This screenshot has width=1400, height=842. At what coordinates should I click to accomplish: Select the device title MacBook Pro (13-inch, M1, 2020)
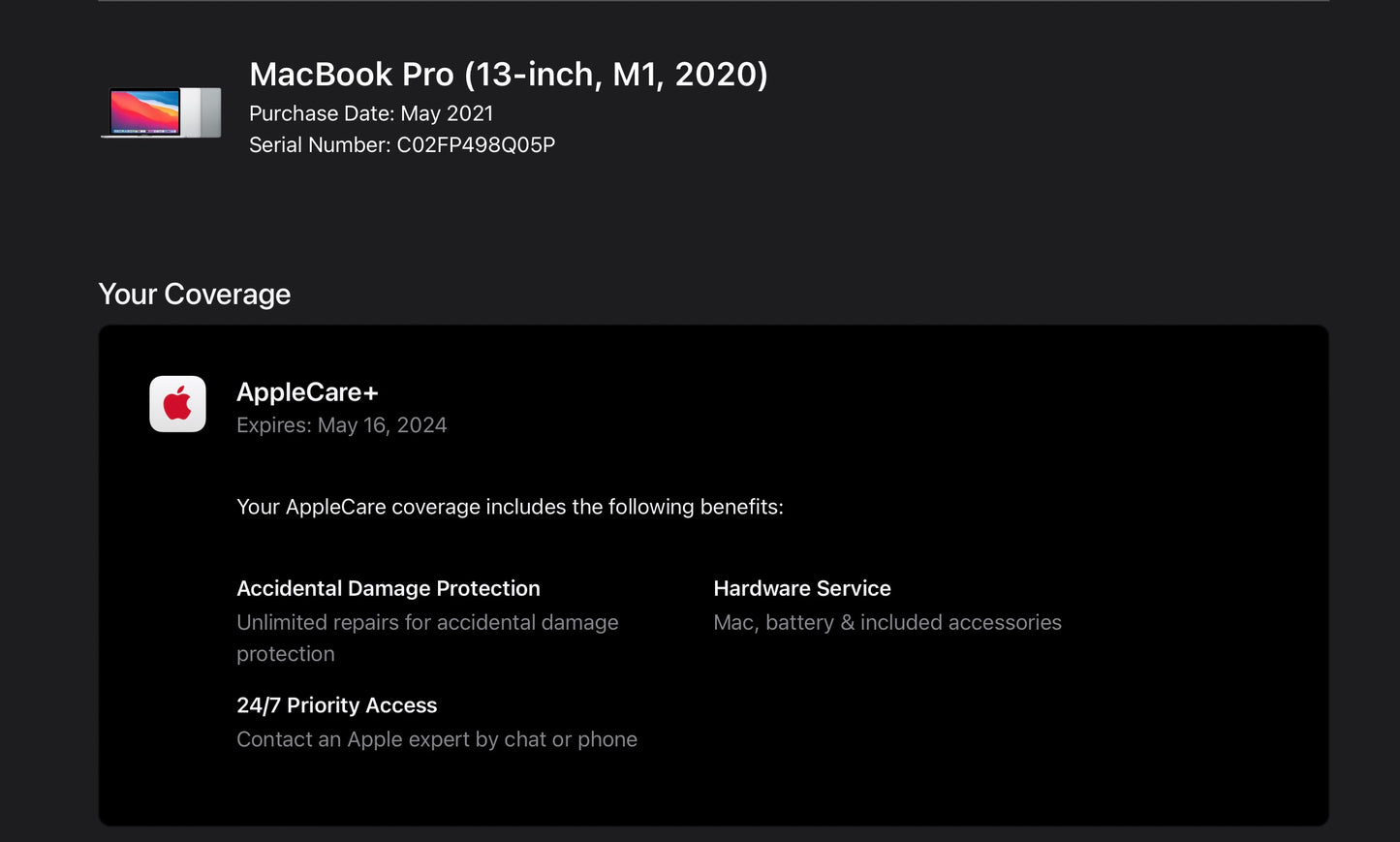coord(509,74)
